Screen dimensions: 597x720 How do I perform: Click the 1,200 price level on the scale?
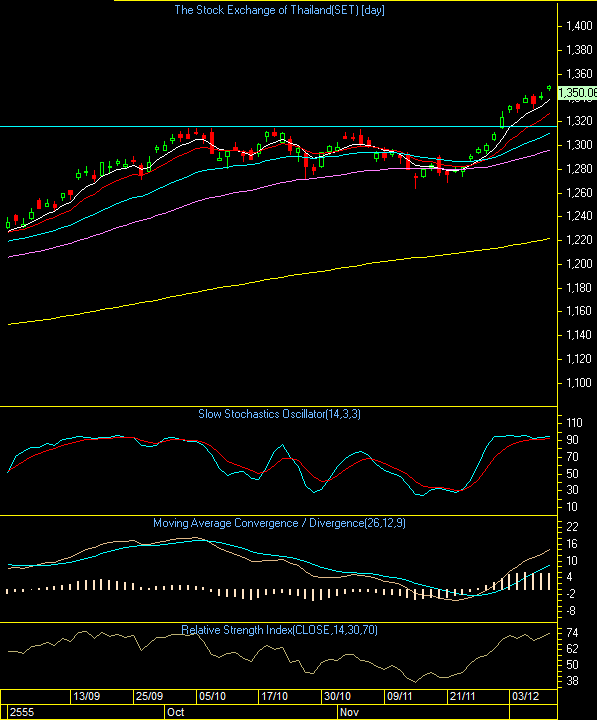click(579, 264)
